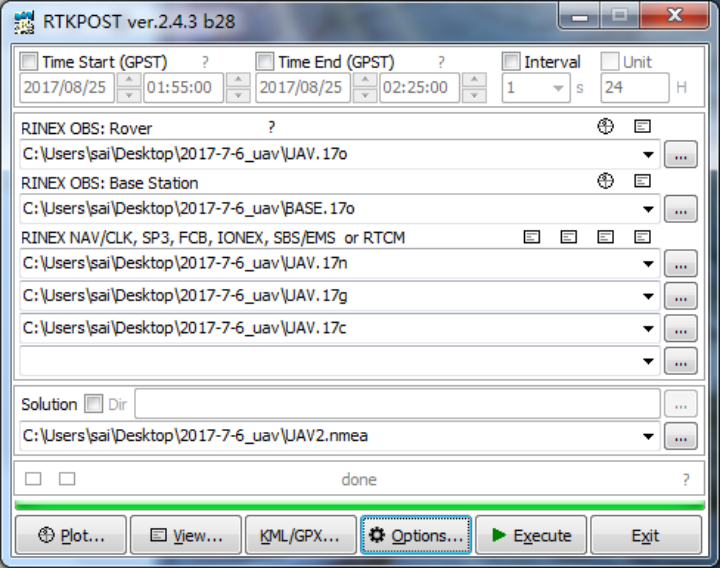720x568 pixels.
Task: Decrease Time End clock stepper
Action: point(474,95)
